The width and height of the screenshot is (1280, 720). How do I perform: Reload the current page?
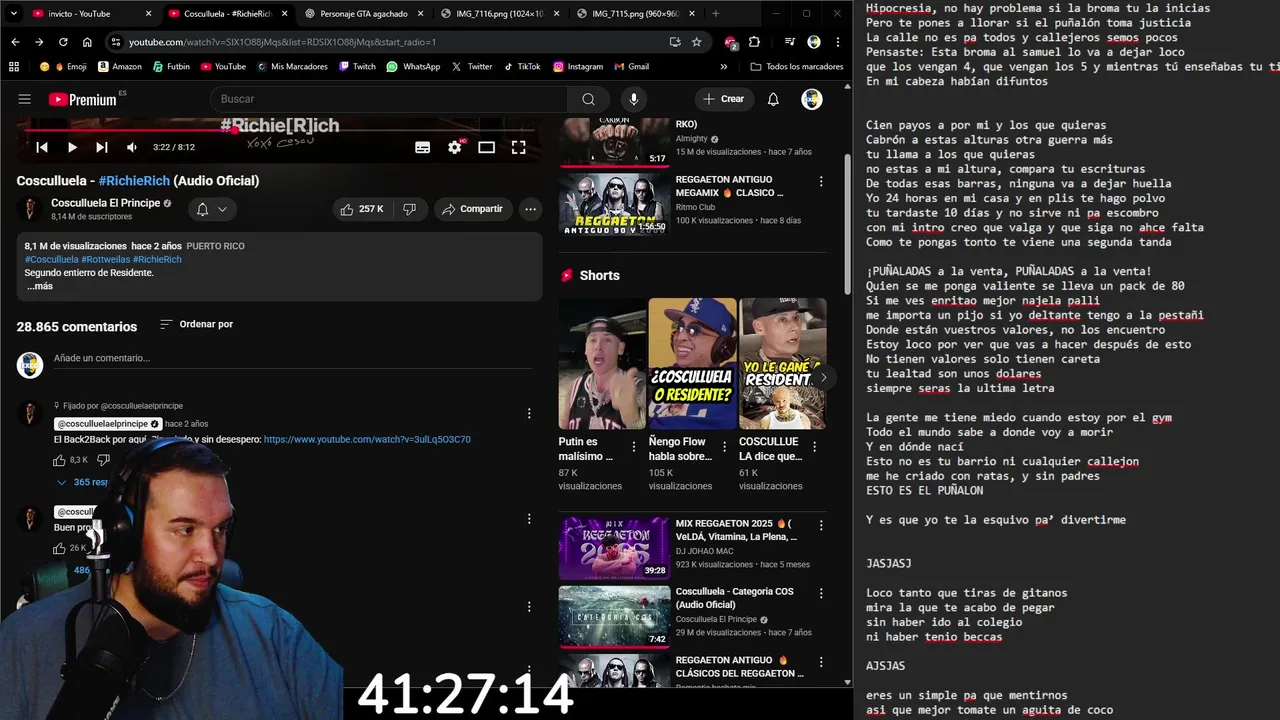click(x=63, y=42)
